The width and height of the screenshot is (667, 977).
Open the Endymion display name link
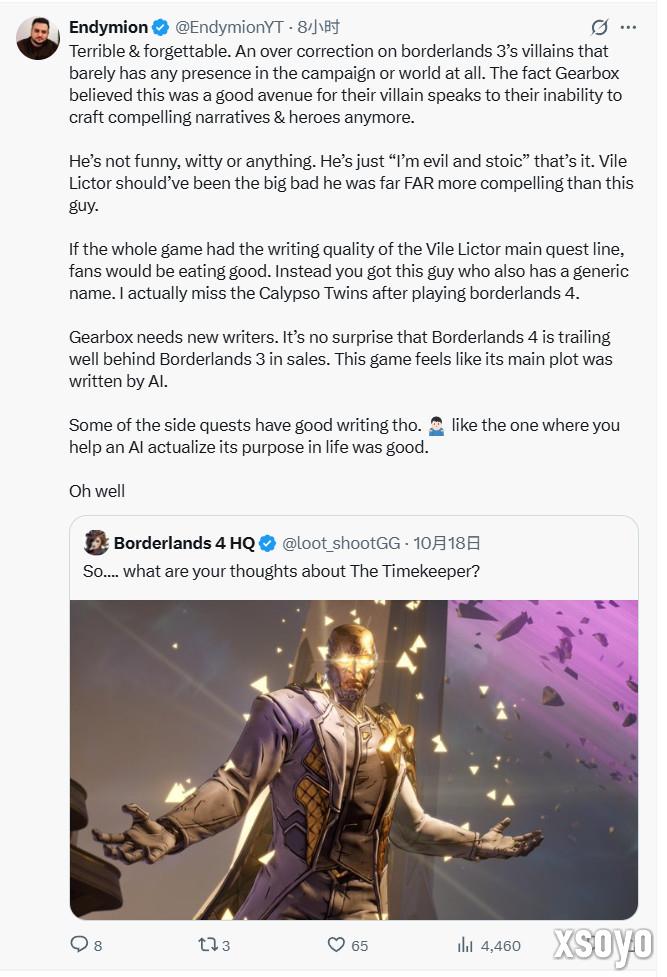coord(108,27)
